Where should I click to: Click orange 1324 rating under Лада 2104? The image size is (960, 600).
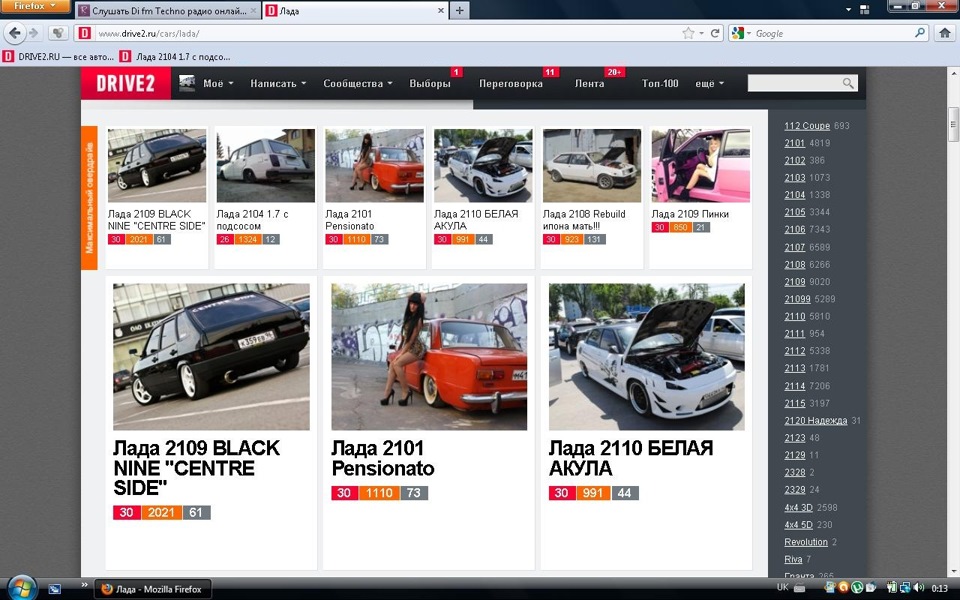(x=247, y=239)
